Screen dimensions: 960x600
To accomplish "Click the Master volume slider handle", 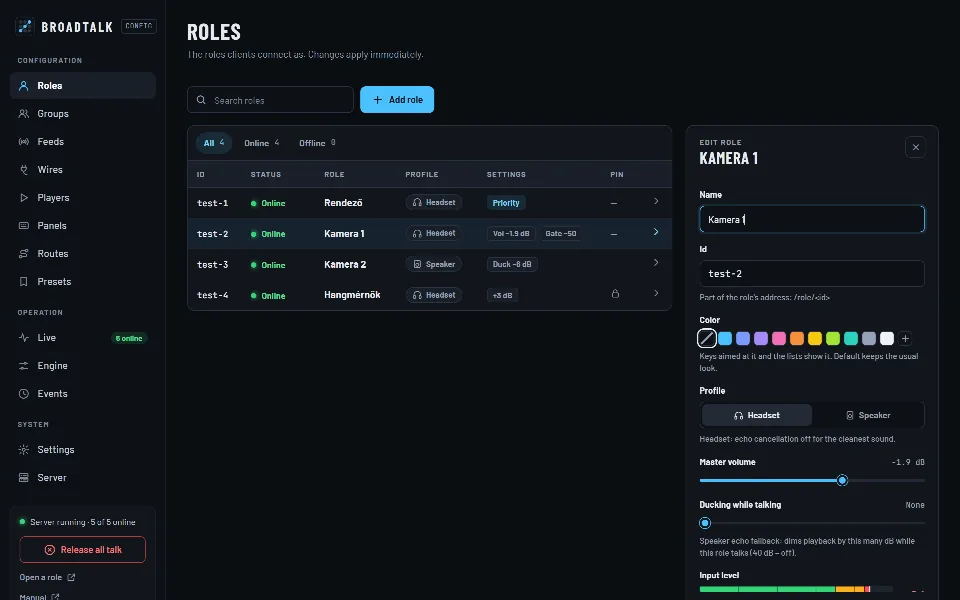I will (842, 481).
